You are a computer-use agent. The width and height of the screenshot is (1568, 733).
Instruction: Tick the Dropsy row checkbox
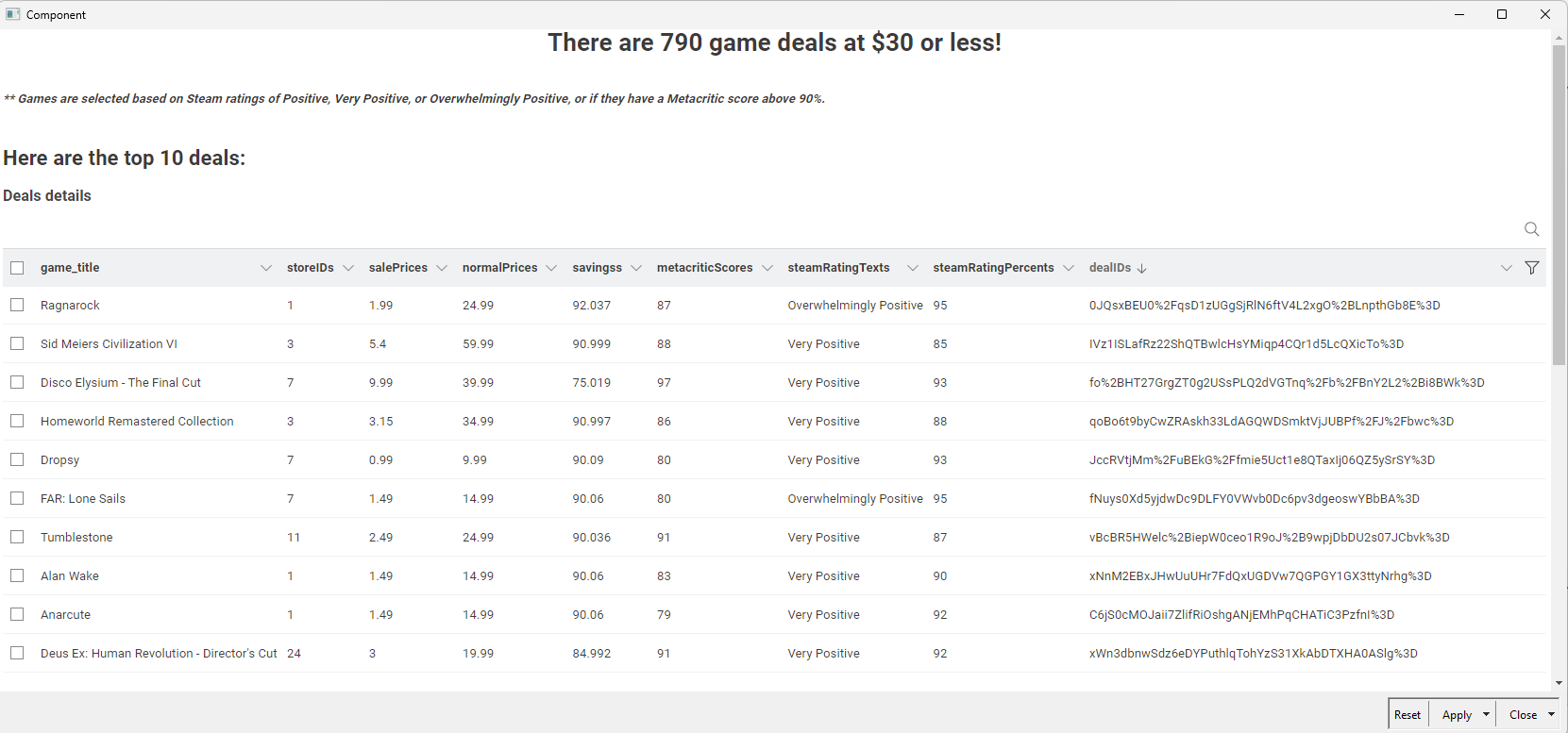17,459
